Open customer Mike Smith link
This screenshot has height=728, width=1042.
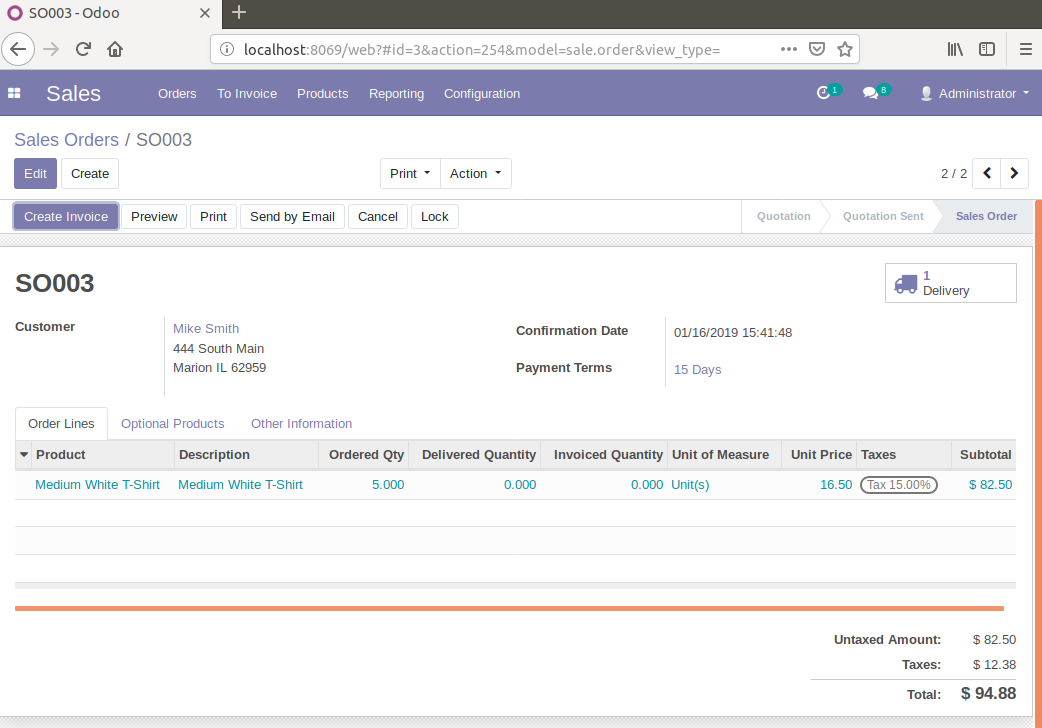point(206,328)
